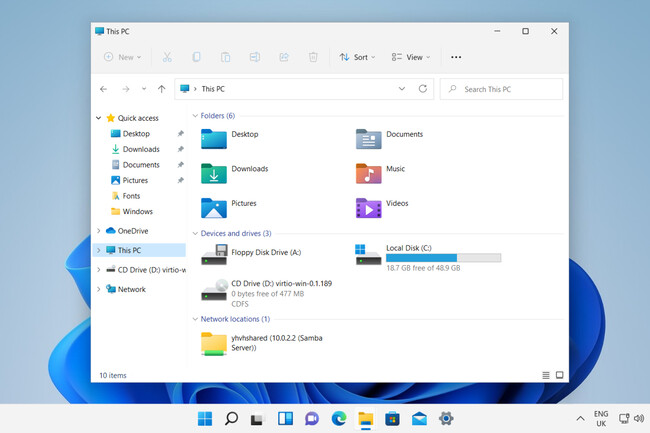
Task: Unpin Desktop using its Quick access pin
Action: pyautogui.click(x=180, y=133)
